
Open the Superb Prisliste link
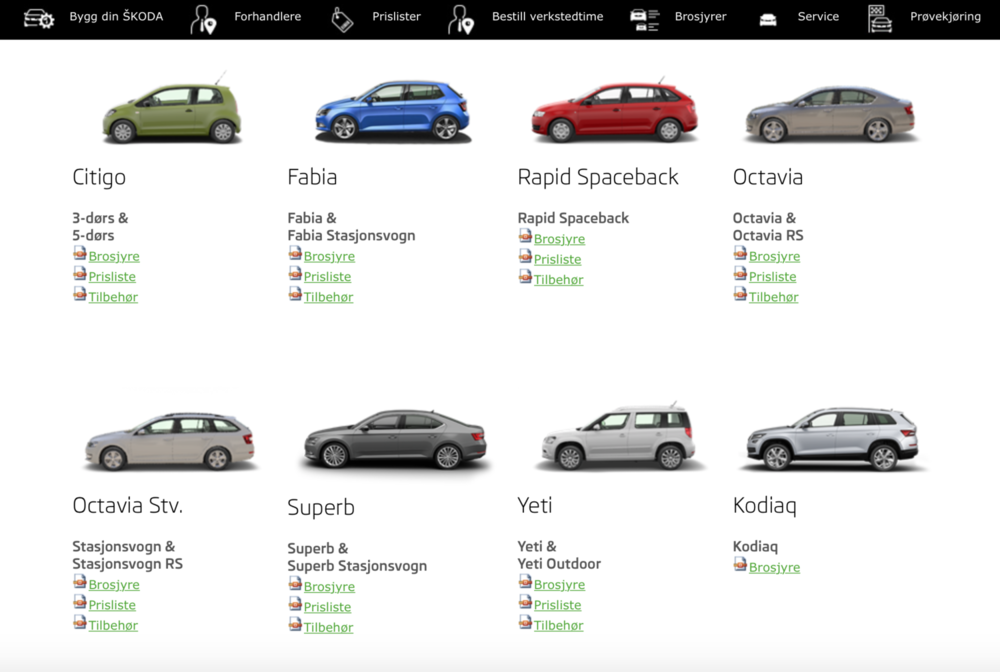point(327,607)
